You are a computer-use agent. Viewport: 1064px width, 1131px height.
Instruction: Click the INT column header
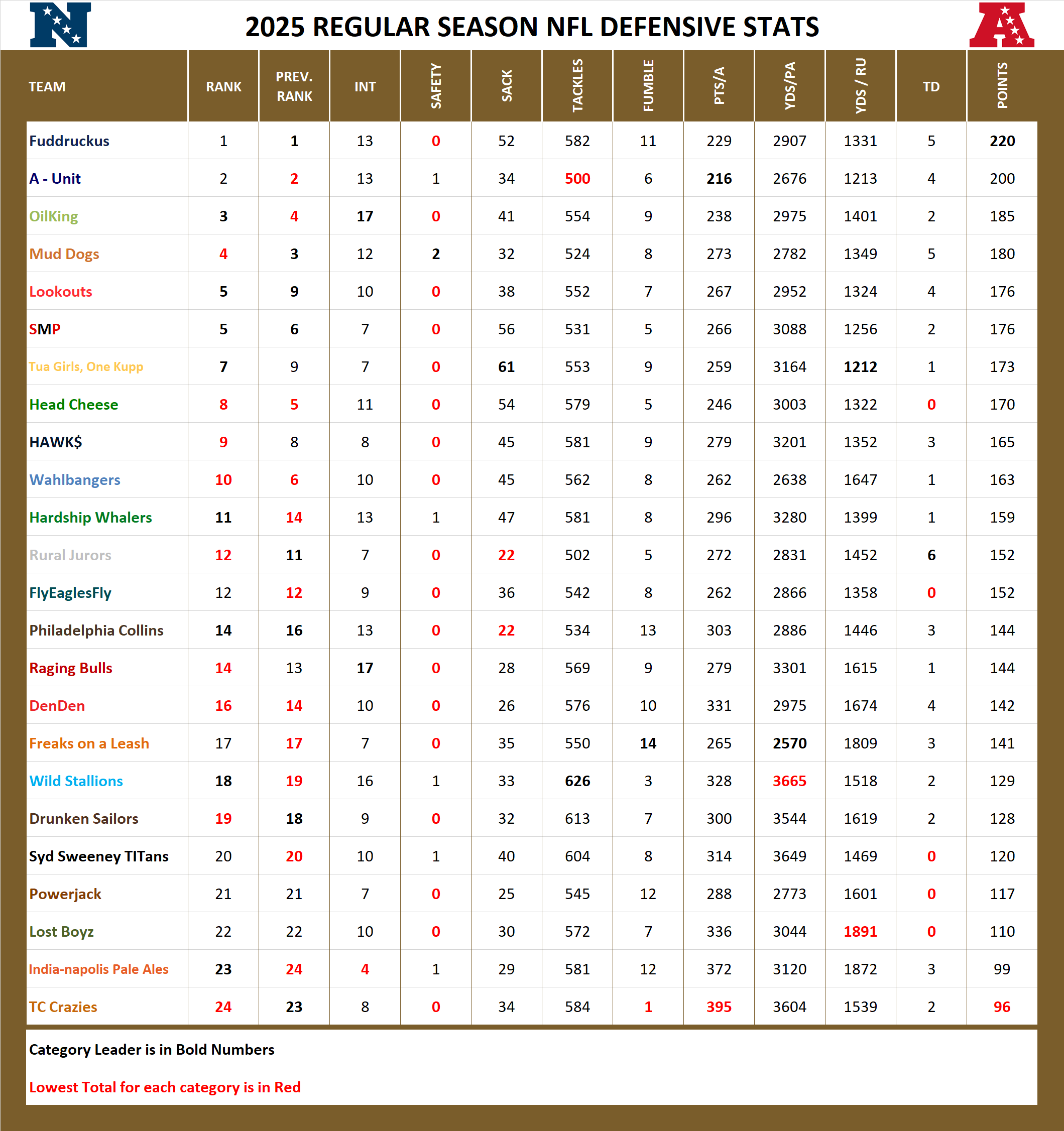click(365, 86)
